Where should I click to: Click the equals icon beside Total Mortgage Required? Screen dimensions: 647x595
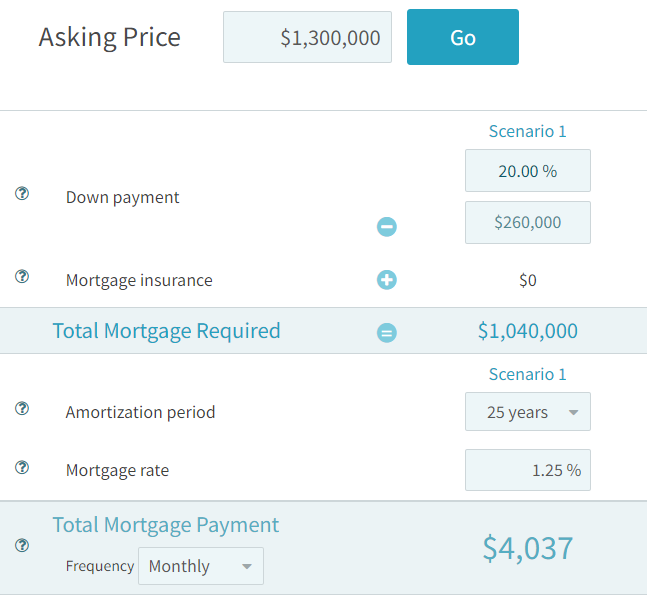387,333
